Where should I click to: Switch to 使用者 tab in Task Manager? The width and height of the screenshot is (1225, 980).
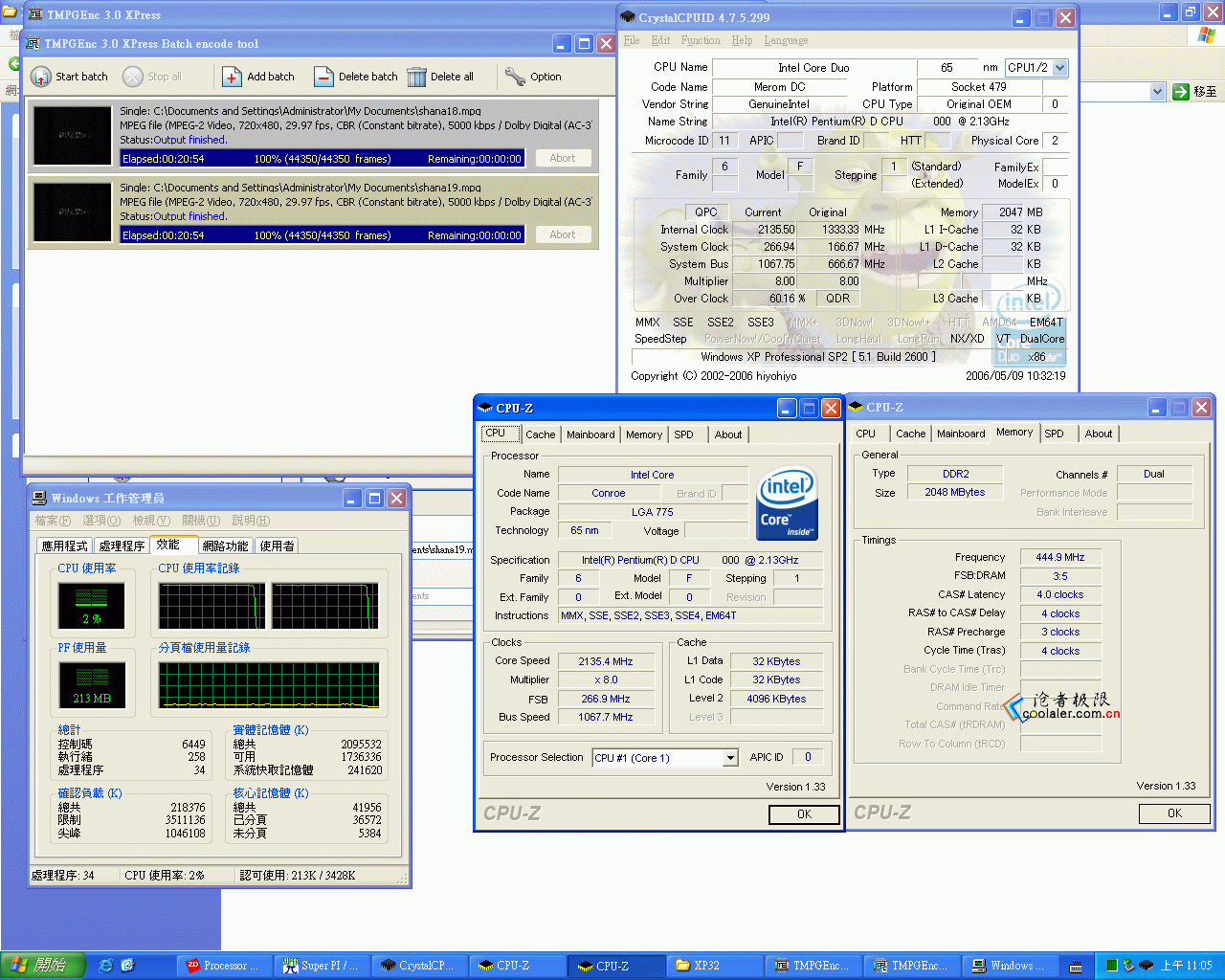coord(277,546)
